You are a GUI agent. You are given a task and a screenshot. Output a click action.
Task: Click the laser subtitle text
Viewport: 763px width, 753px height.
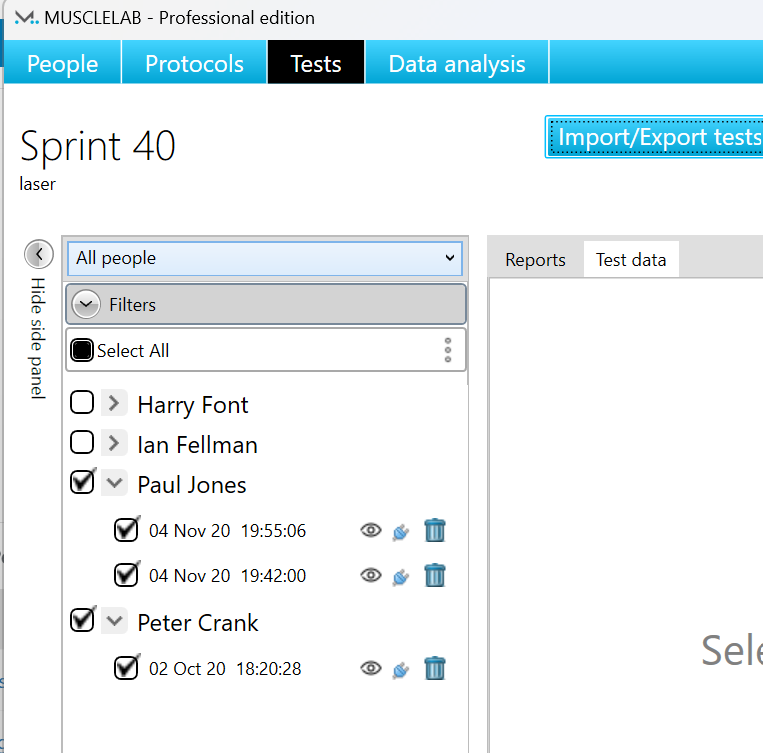point(37,184)
